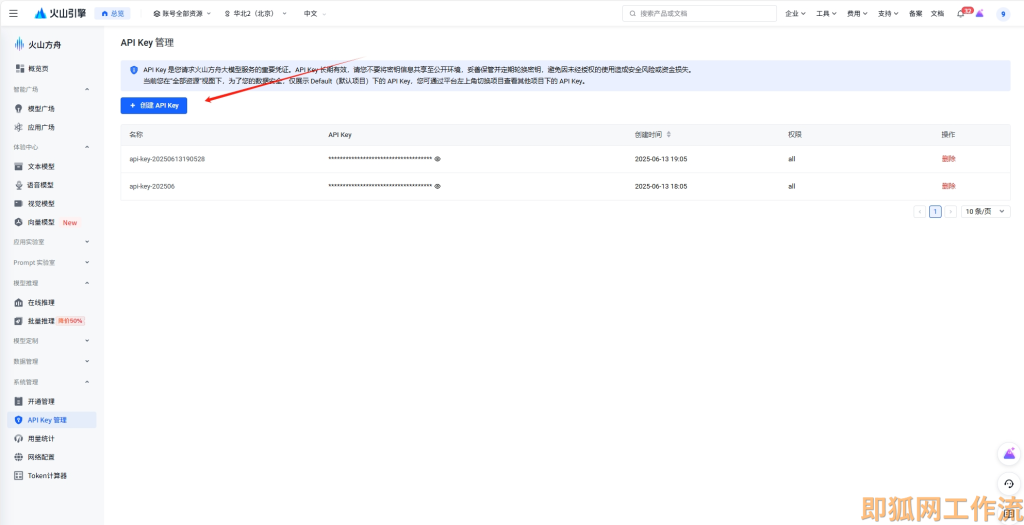1024x525 pixels.
Task: Open the 企业 menu
Action: coord(795,13)
